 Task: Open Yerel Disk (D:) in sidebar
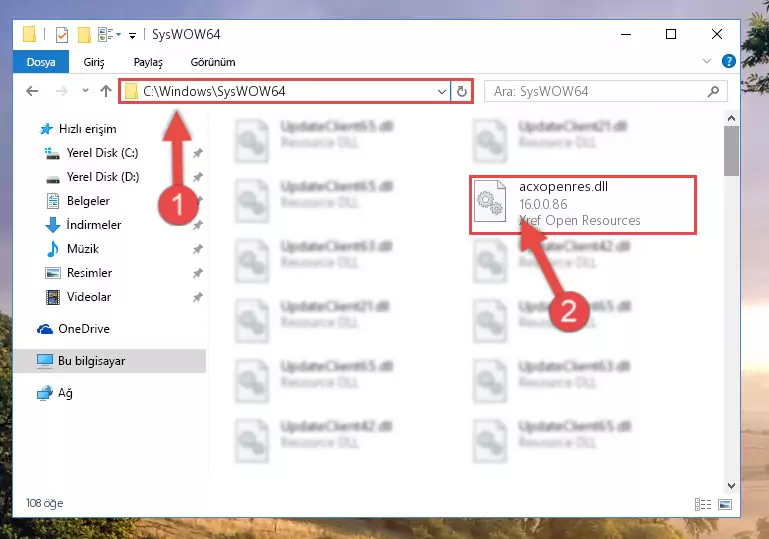point(103,177)
